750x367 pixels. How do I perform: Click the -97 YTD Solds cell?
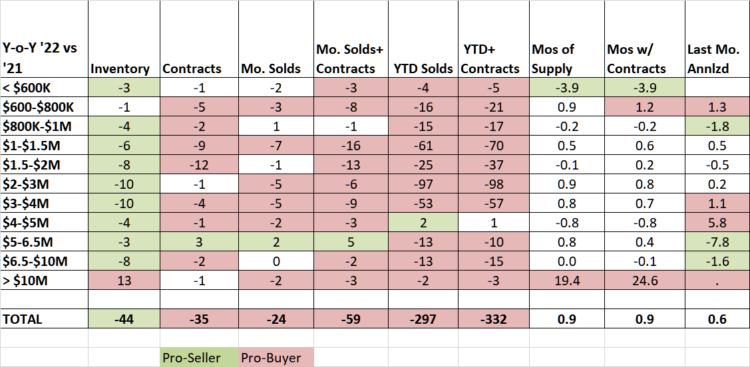423,184
